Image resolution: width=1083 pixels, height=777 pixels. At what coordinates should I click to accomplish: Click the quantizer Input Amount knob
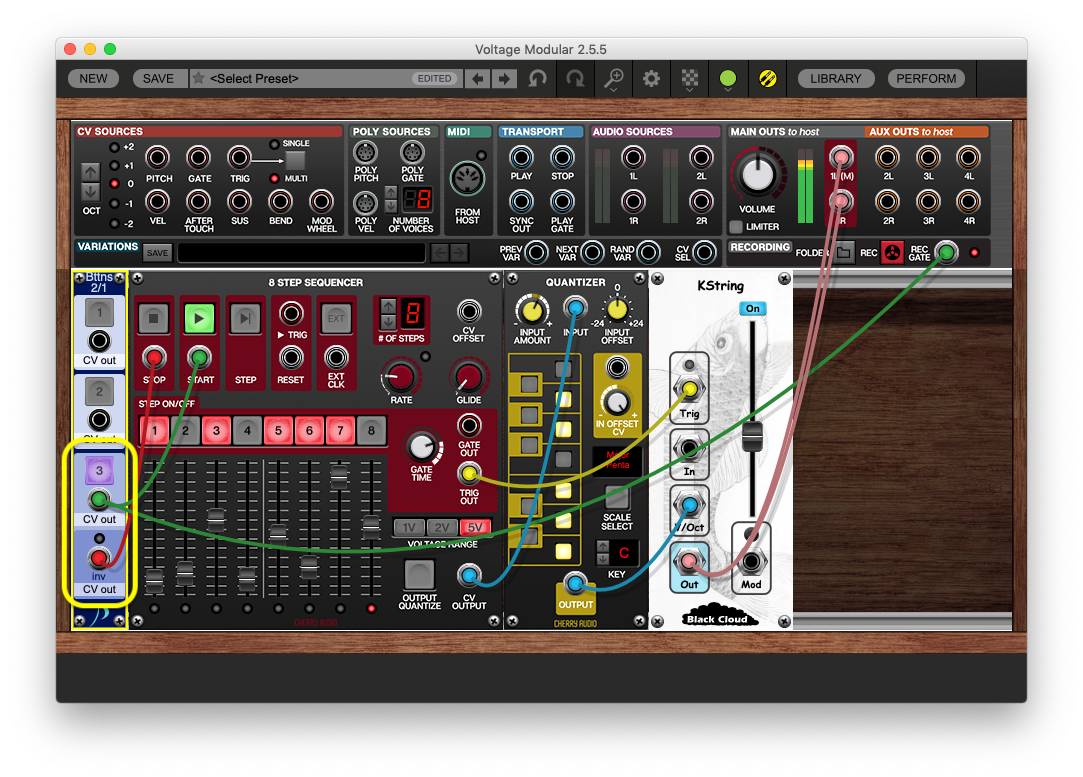click(532, 311)
